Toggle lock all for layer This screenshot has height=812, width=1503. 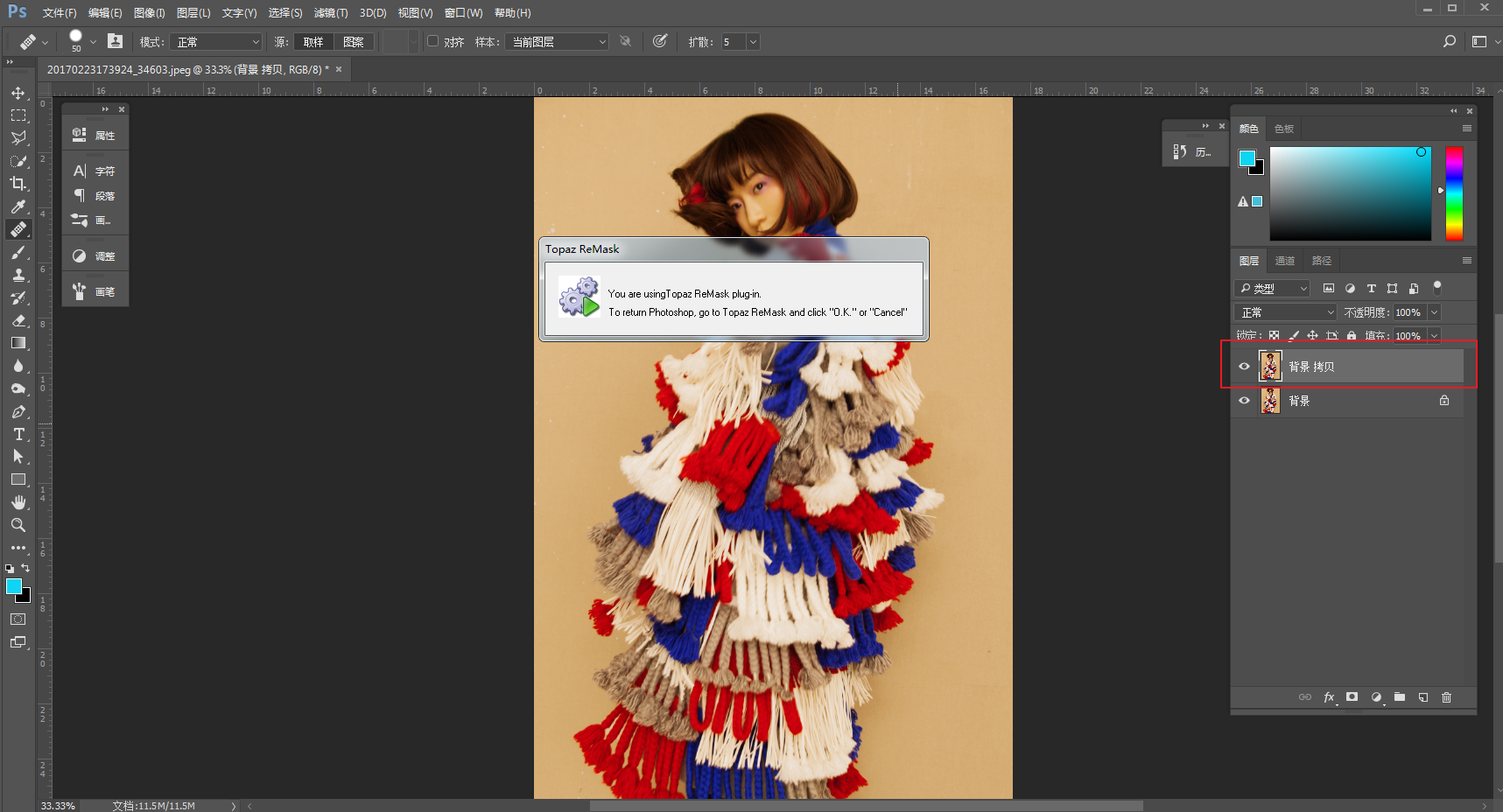(1352, 336)
